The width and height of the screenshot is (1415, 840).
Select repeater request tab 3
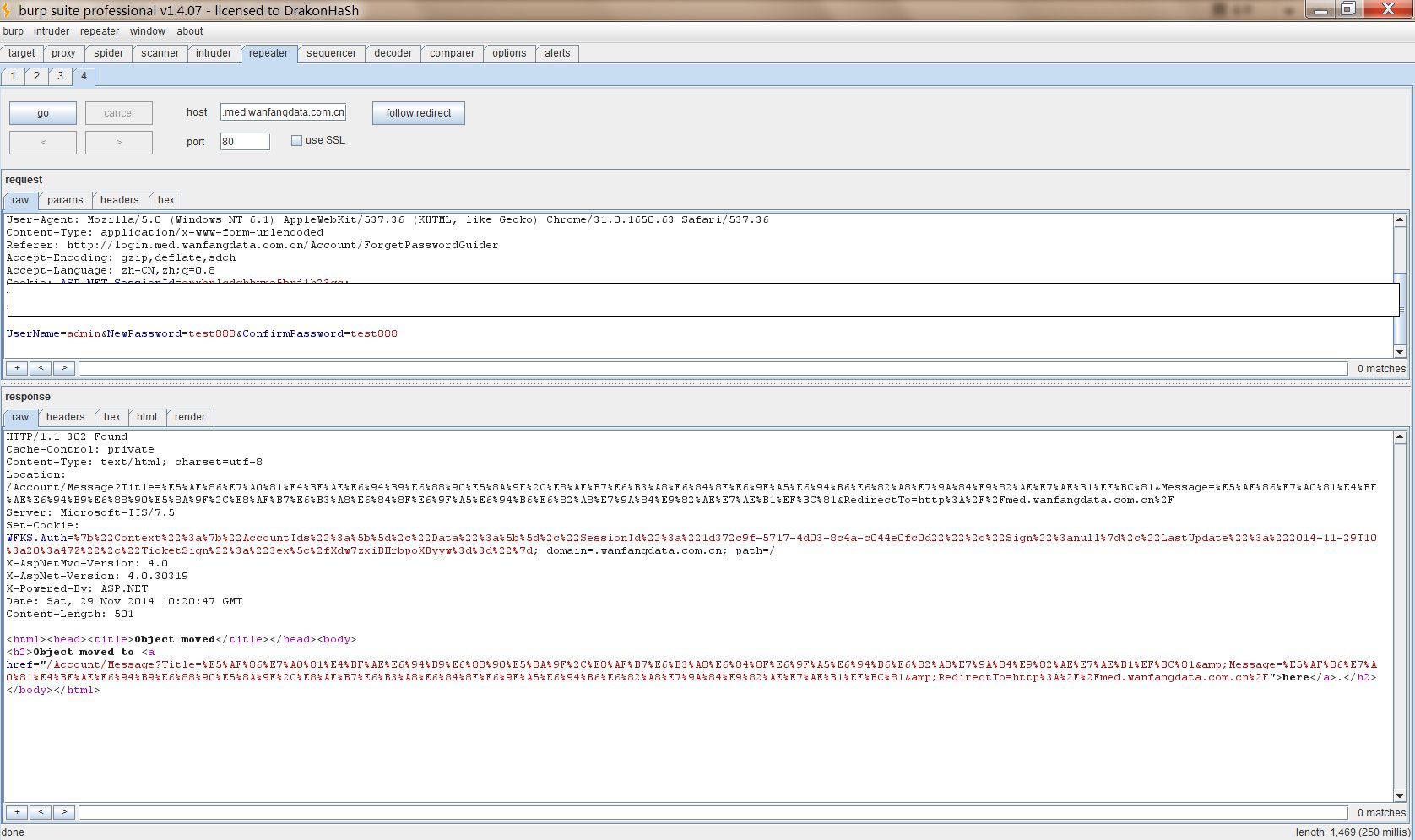(60, 76)
